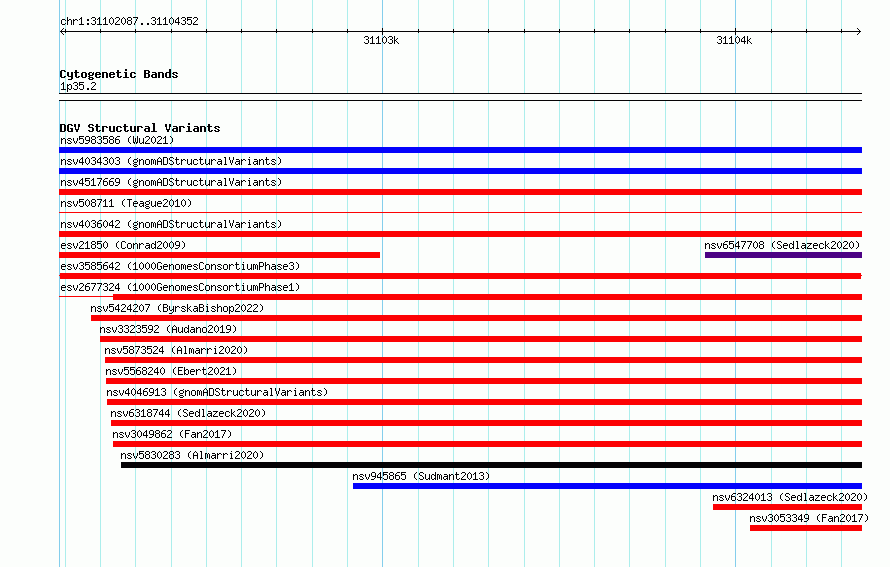
Task: Select nsv3049862 (Fan2017) label
Action: point(172,434)
